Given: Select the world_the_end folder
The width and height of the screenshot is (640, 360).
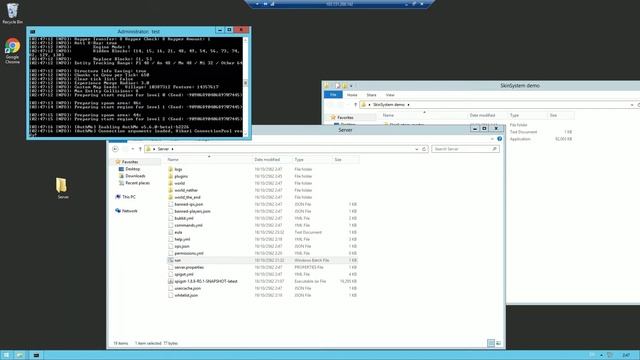Looking at the screenshot, I should click(187, 197).
